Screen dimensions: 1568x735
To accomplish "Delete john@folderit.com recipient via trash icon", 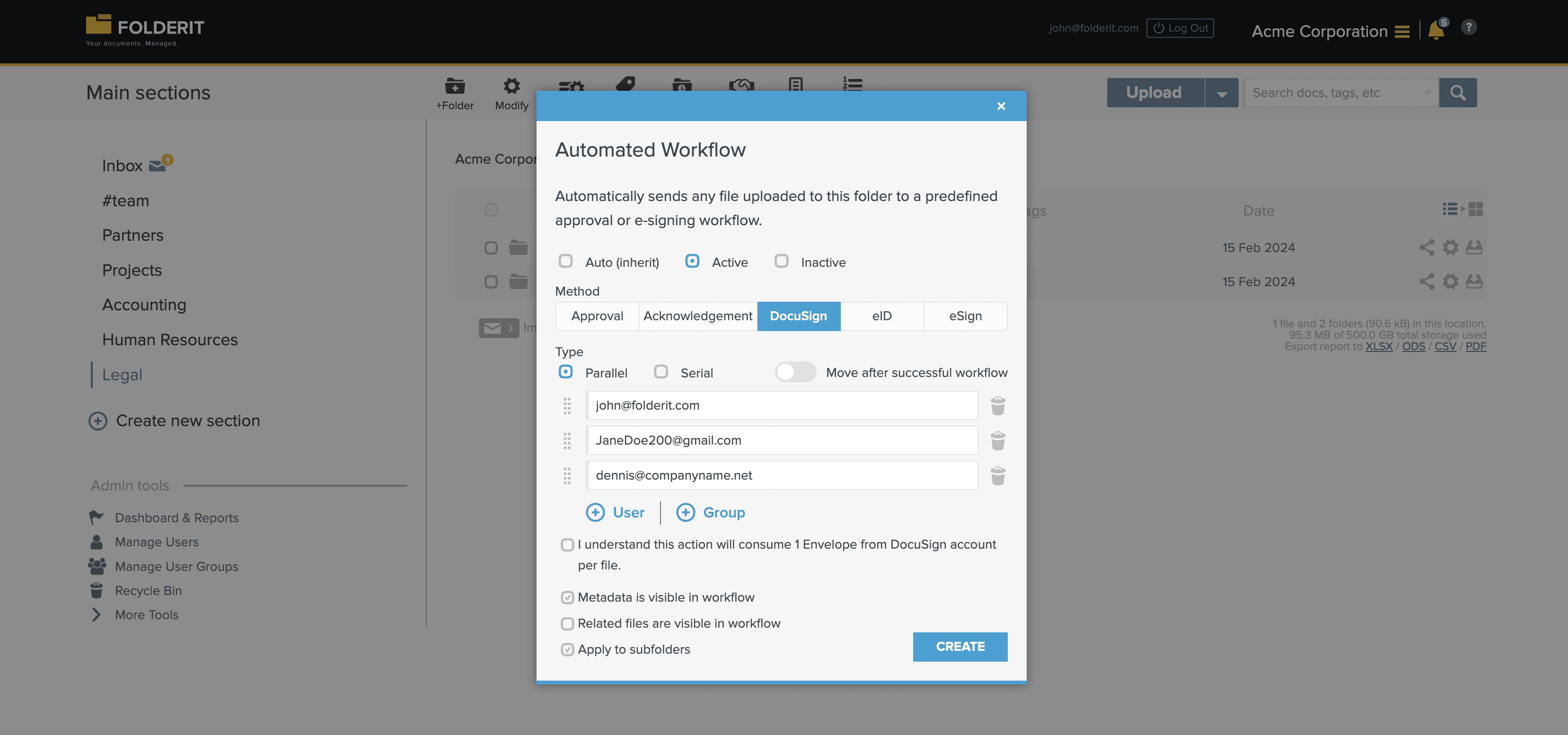I will [x=998, y=406].
